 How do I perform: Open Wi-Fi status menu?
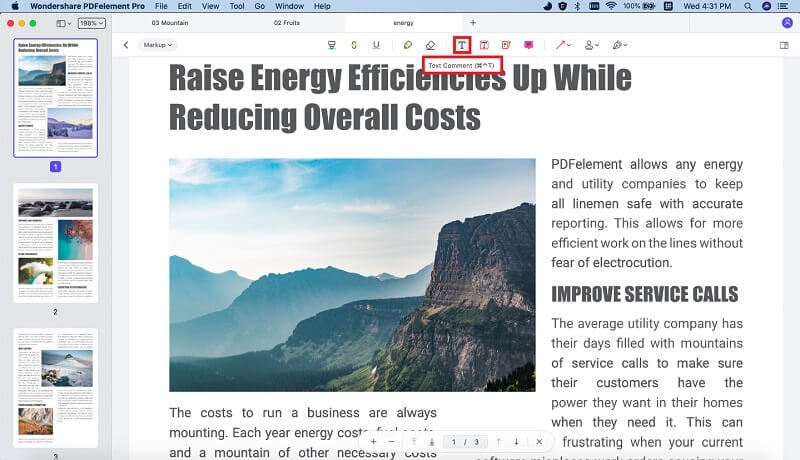[x=611, y=6]
